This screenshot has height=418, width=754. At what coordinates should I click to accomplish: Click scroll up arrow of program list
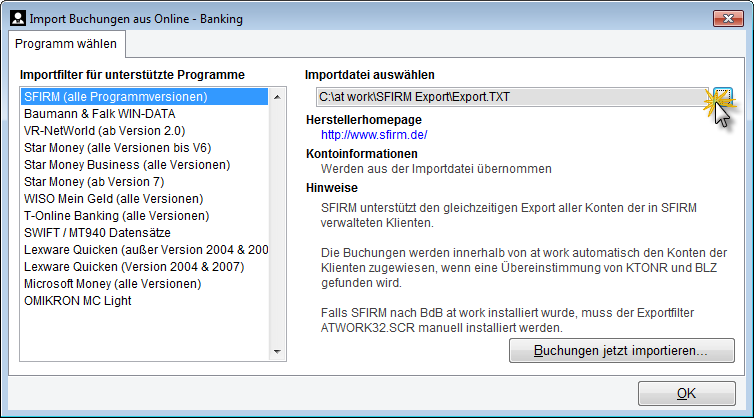click(x=277, y=97)
